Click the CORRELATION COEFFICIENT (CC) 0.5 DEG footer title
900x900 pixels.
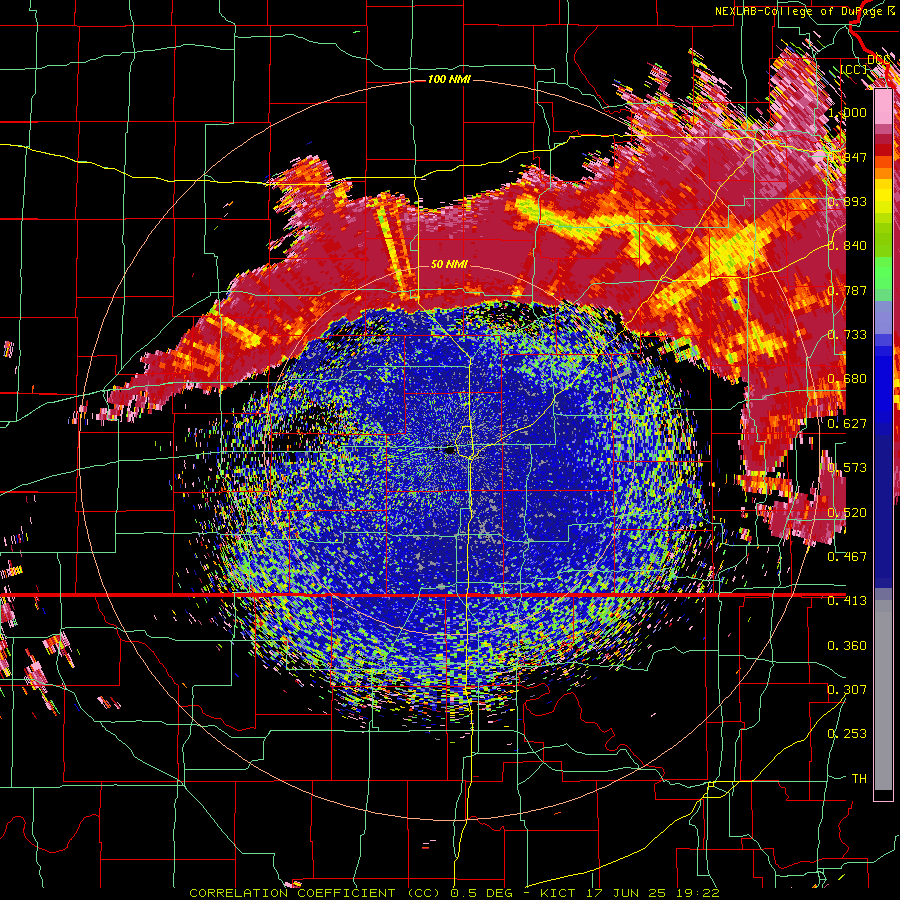352,893
